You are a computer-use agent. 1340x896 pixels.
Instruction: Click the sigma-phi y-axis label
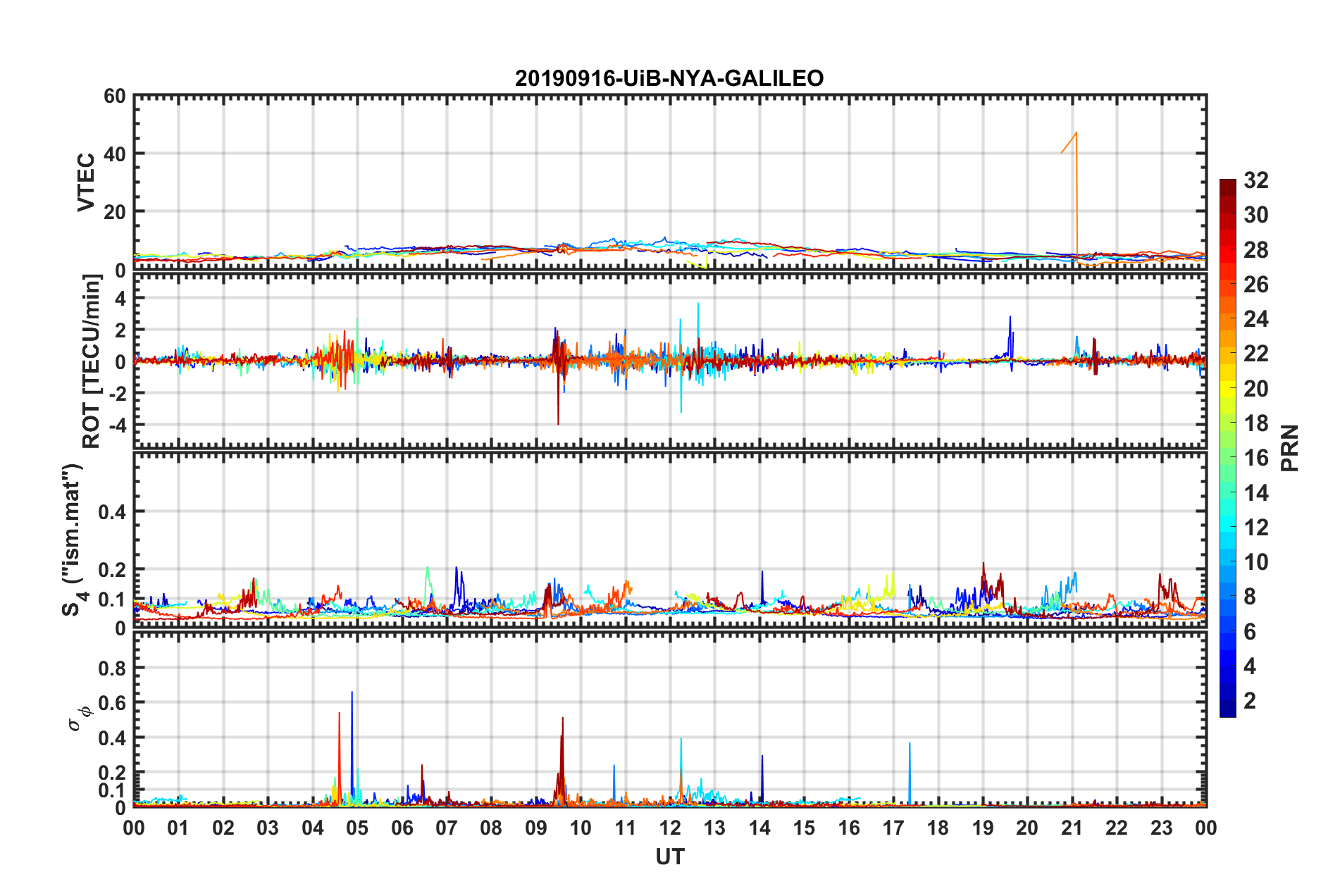[80, 718]
